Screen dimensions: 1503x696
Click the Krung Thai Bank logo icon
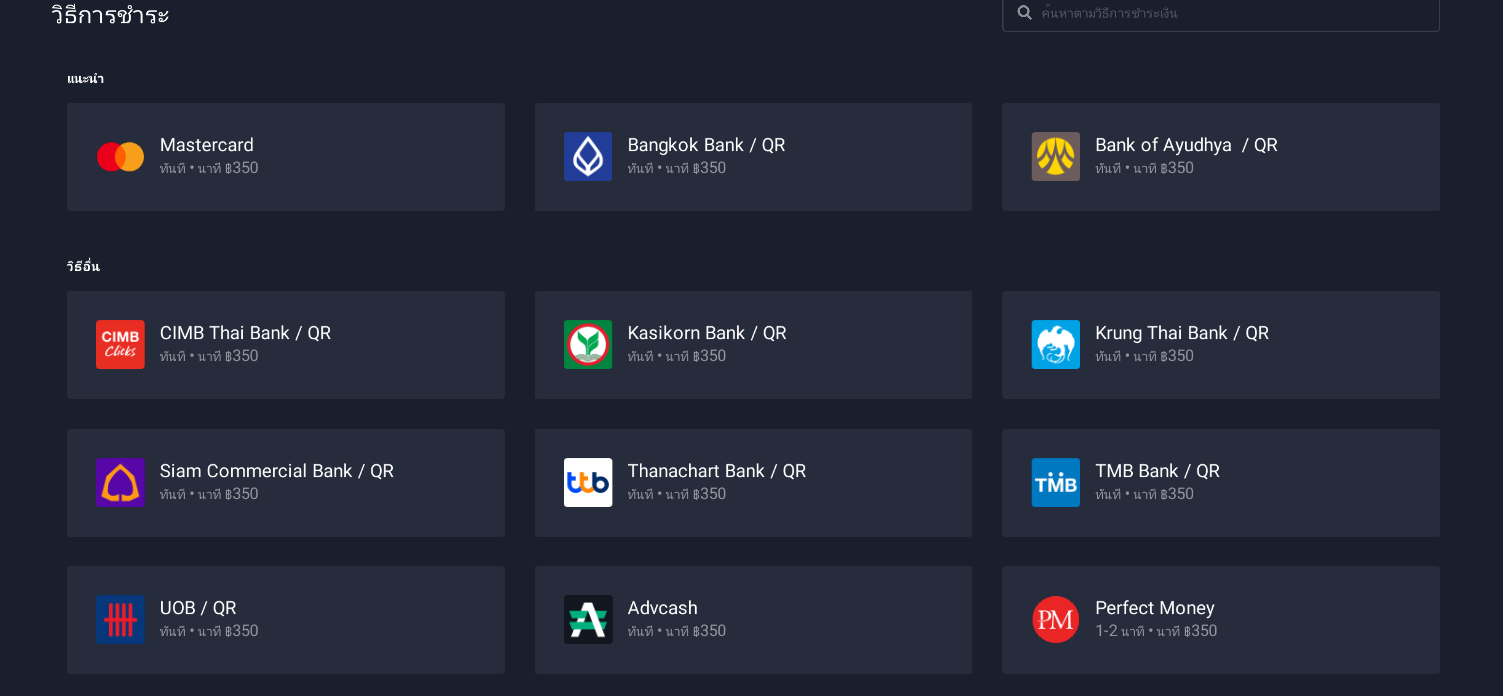coord(1056,345)
